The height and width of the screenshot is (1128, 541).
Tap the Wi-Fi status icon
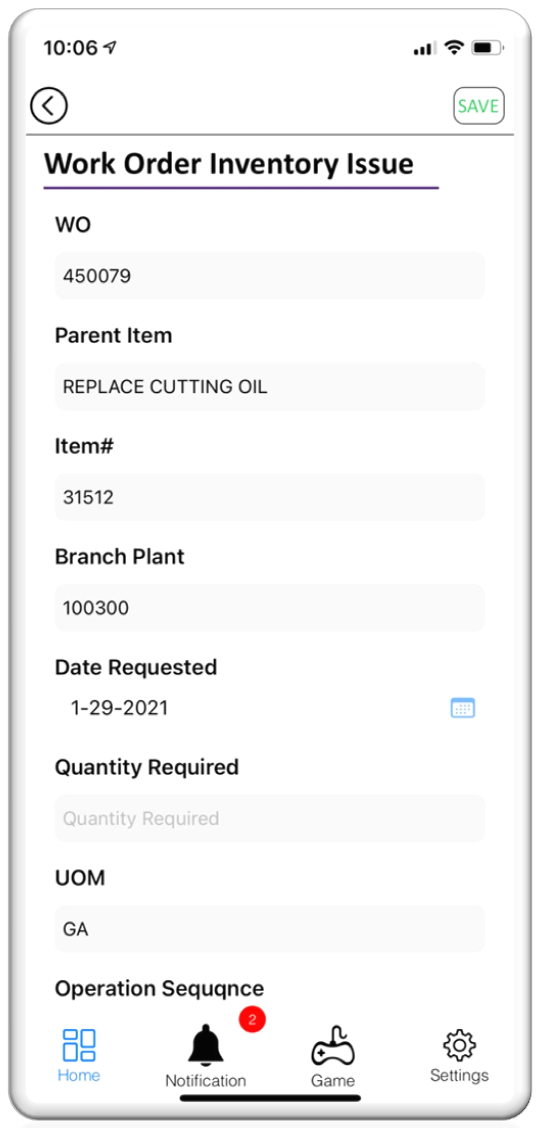tap(453, 48)
